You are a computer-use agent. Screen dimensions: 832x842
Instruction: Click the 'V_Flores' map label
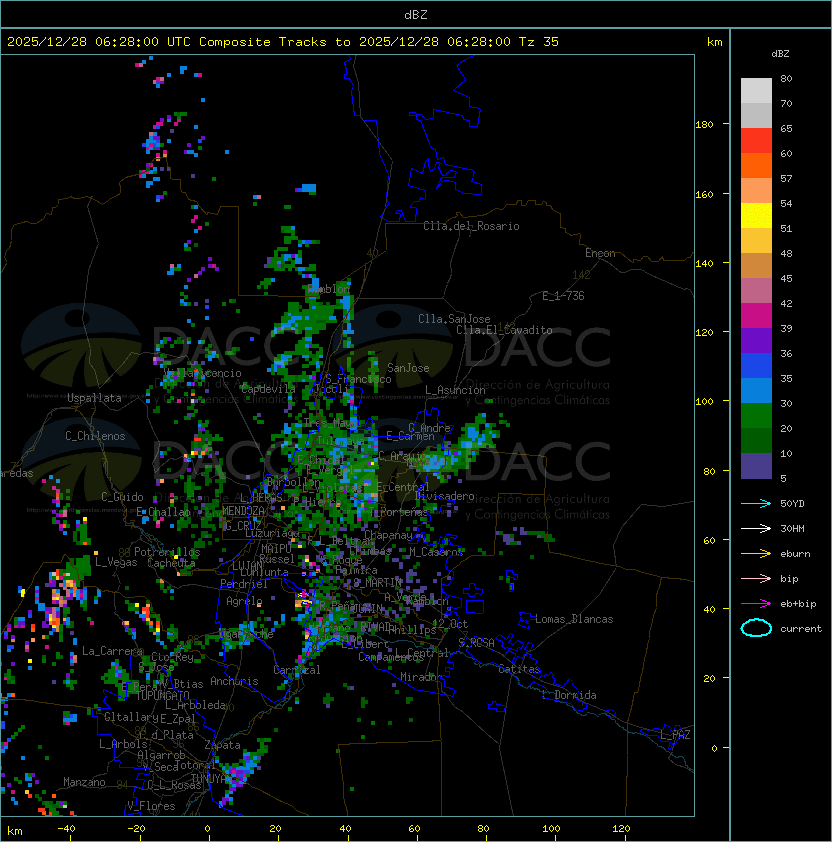point(151,806)
